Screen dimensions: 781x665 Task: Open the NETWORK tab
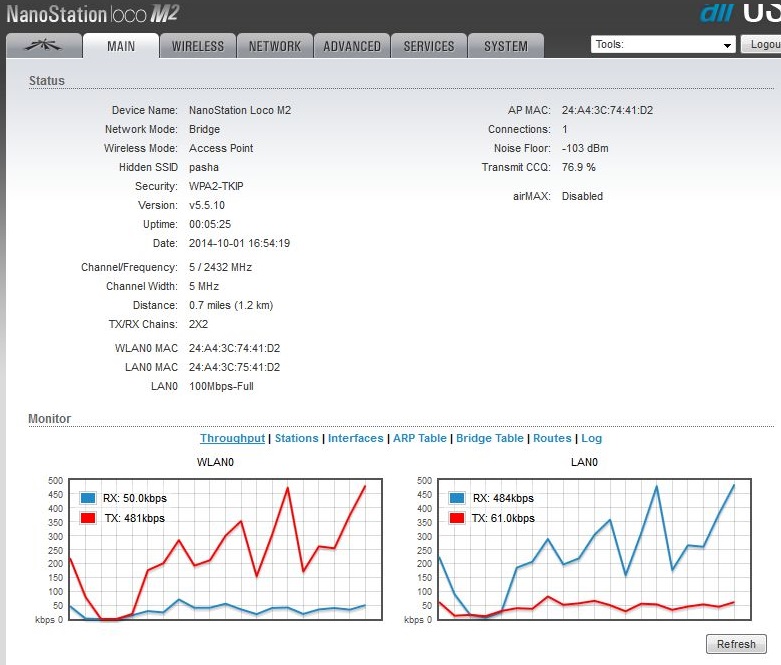pos(275,46)
